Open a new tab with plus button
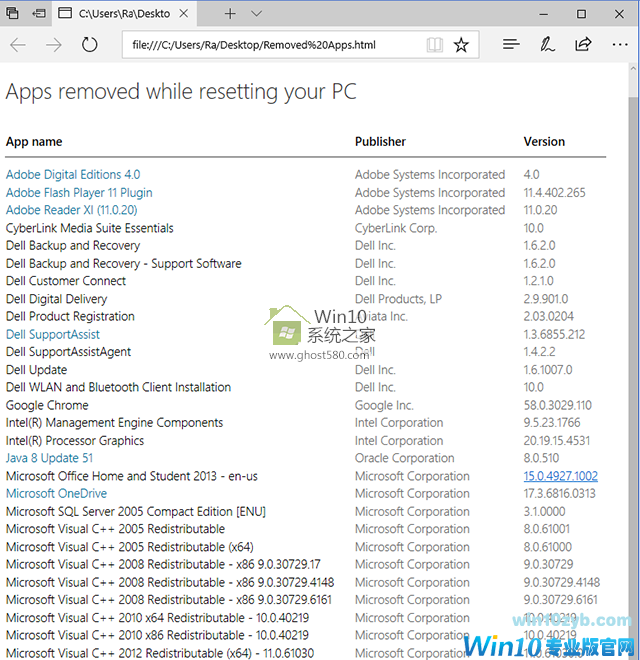This screenshot has height=660, width=640. tap(230, 14)
